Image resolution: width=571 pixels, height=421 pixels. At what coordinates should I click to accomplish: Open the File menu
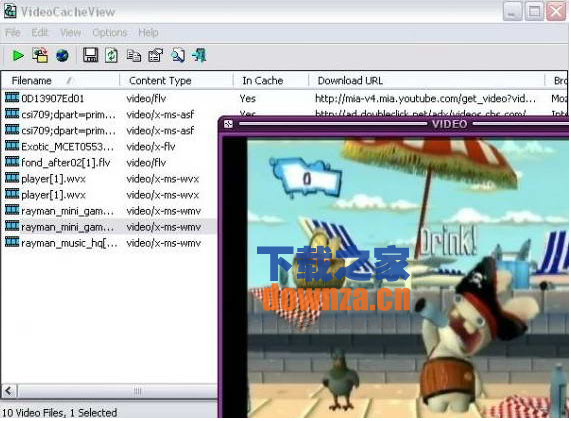coord(13,33)
